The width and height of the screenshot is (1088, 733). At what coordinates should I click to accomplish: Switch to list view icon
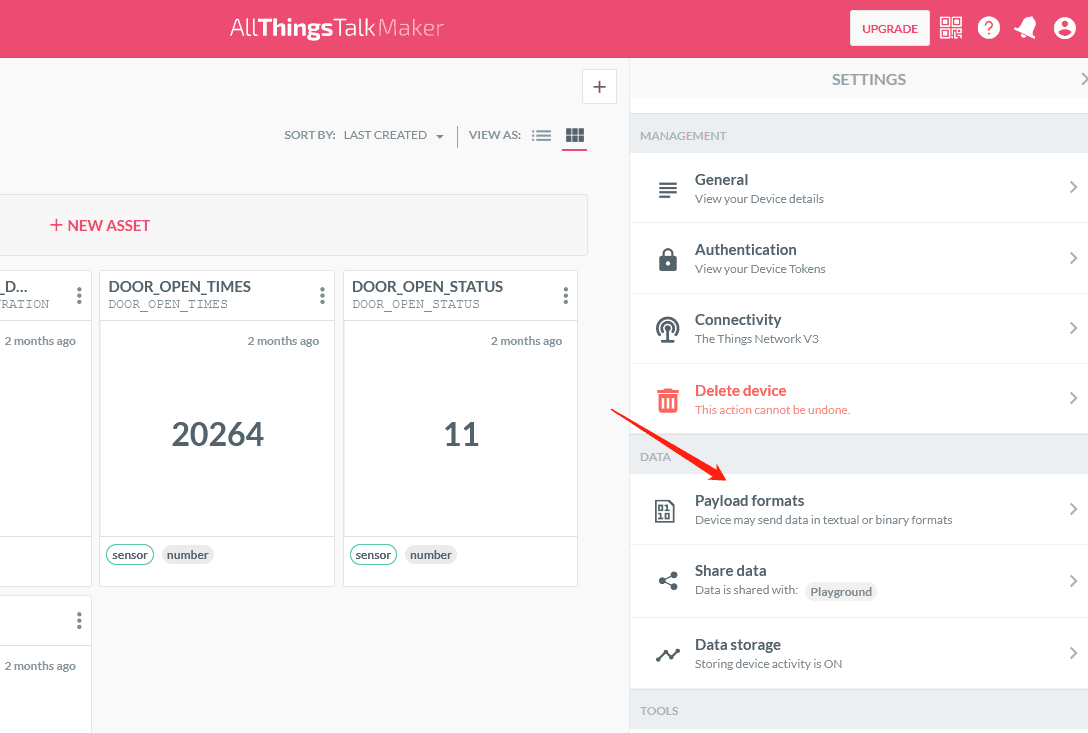coord(541,135)
